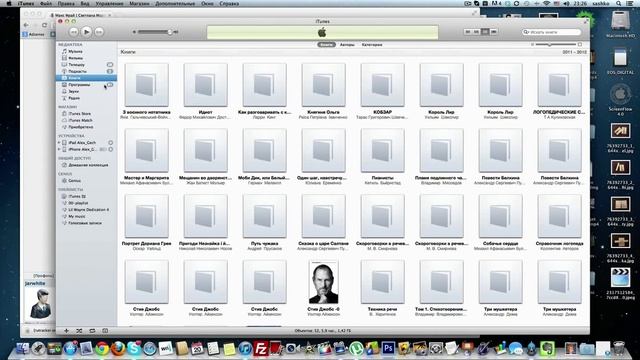640x360 pixels.
Task: Select the КОБЗАР book cover
Action: click(x=382, y=85)
